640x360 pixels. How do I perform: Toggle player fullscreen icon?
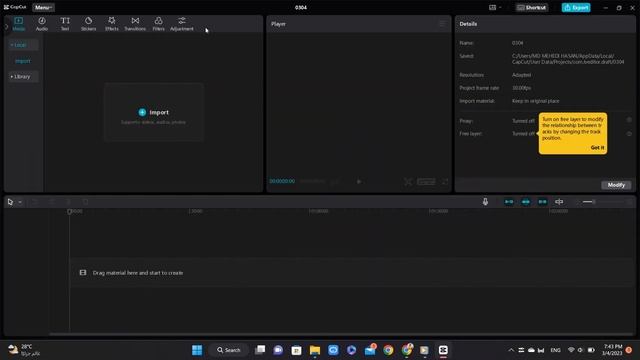445,182
